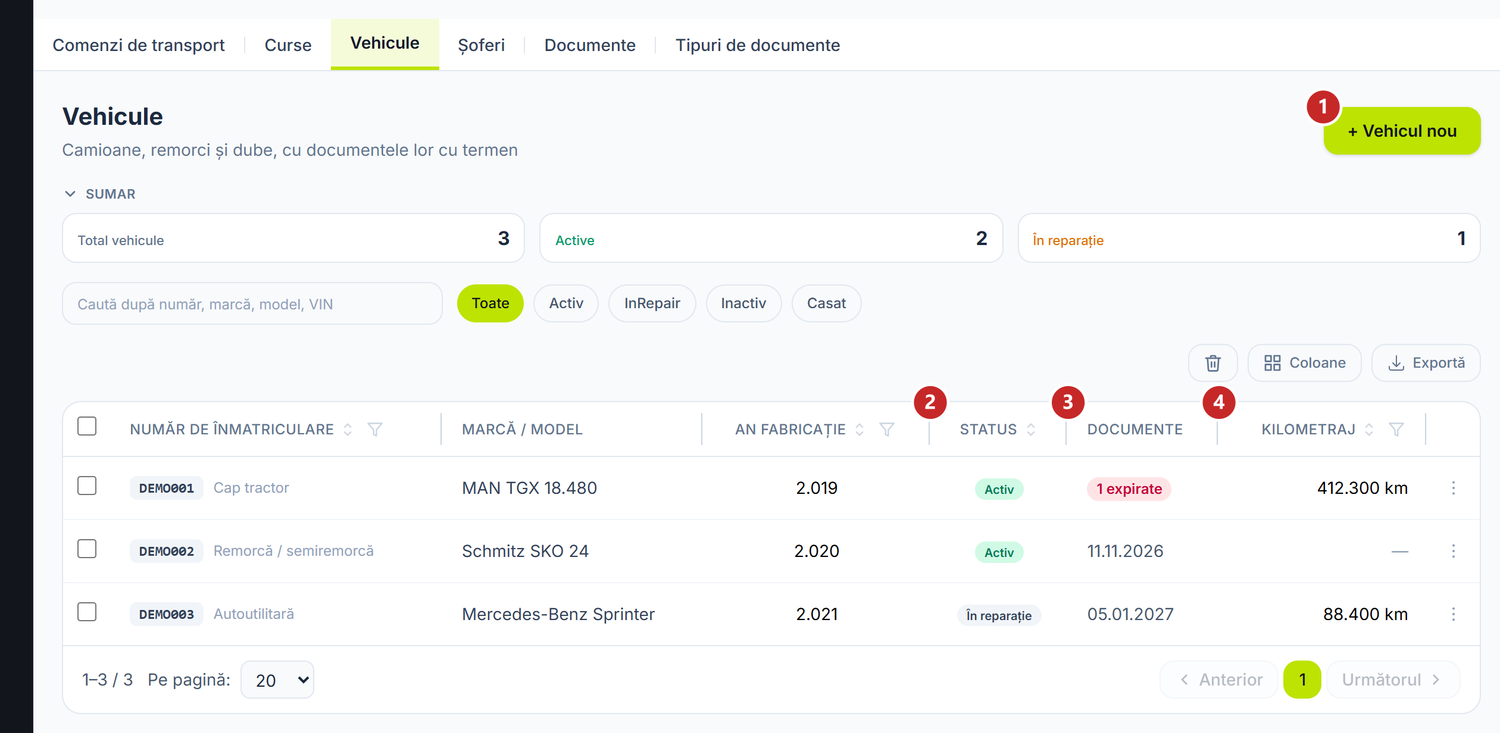
Task: Sort by An fabricație column
Action: tap(860, 429)
